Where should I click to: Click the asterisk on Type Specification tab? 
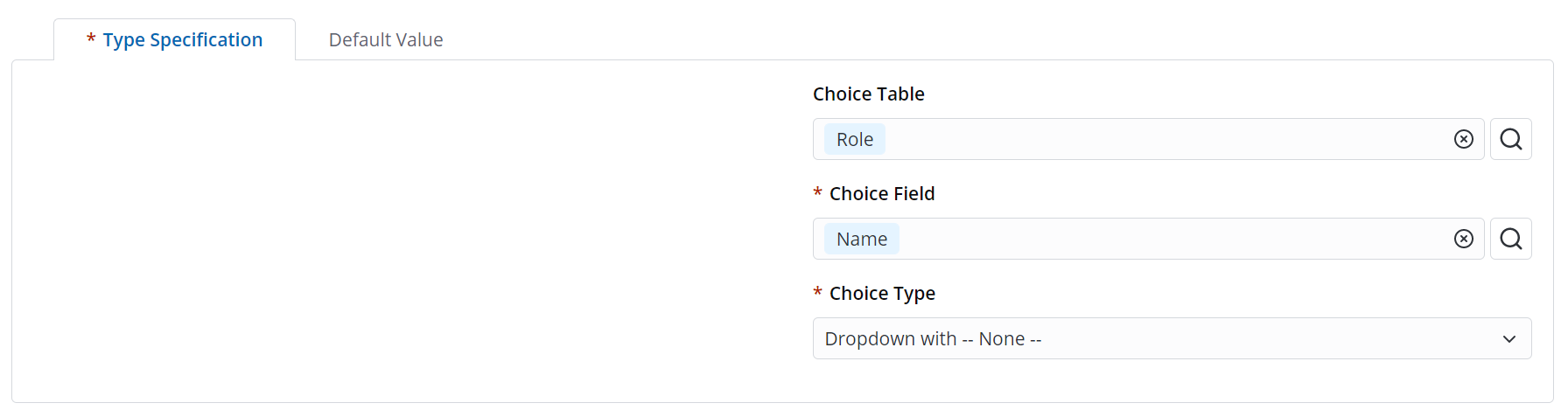pyautogui.click(x=91, y=39)
